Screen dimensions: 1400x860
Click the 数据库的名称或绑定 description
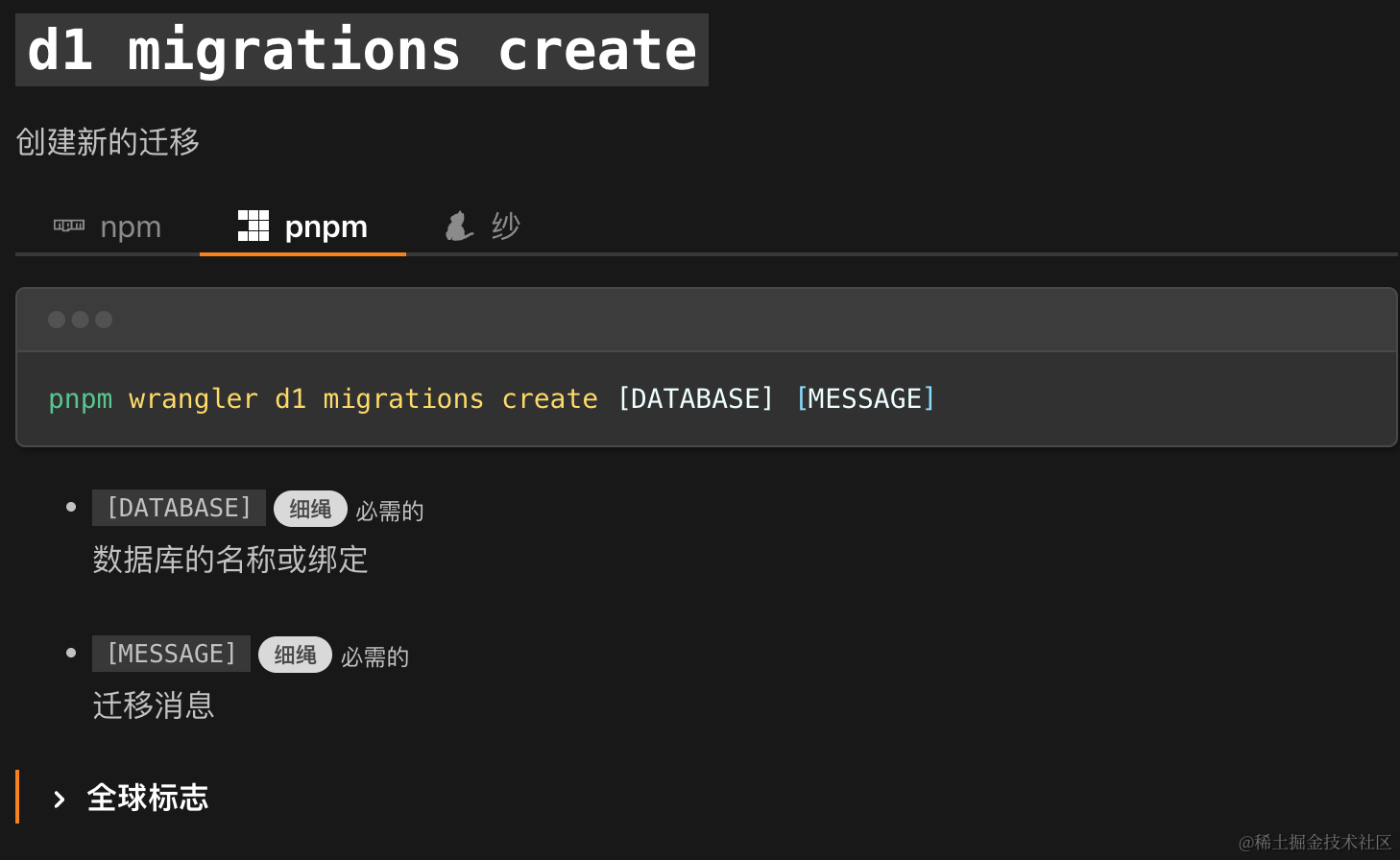pos(230,560)
